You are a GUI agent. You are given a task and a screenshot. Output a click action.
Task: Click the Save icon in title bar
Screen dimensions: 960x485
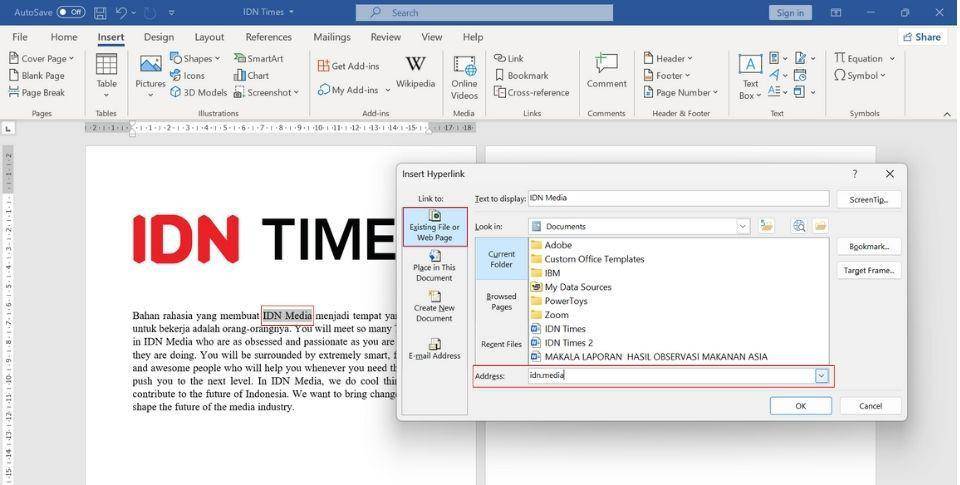(100, 12)
